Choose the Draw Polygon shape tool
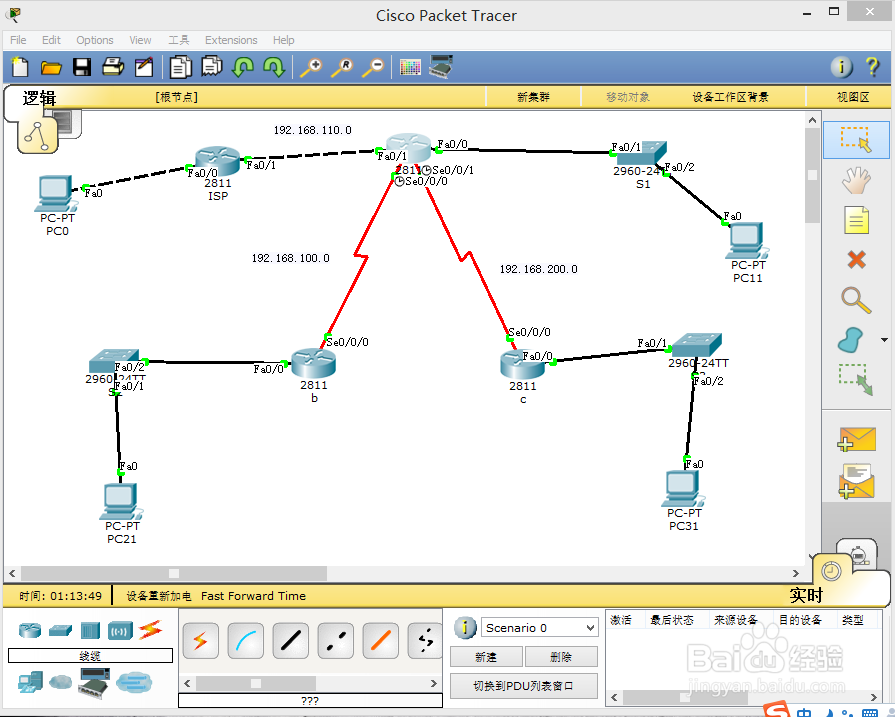The width and height of the screenshot is (895, 717). click(850, 340)
